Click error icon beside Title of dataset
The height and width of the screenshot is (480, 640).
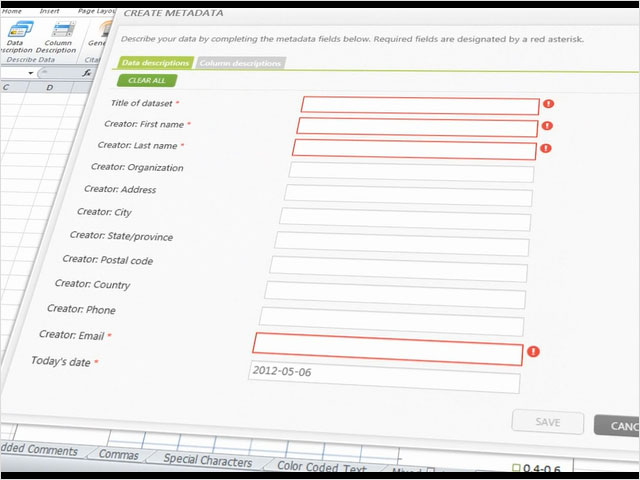[548, 104]
